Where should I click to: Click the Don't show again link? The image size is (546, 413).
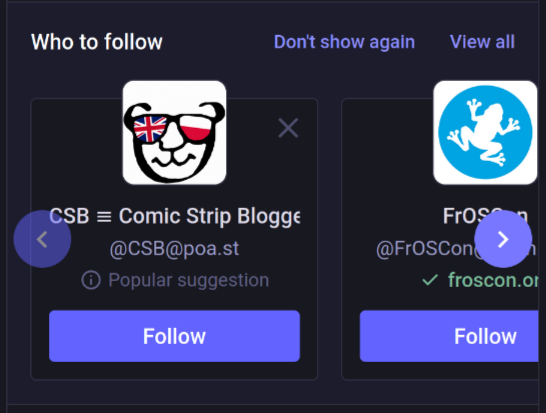coord(344,42)
